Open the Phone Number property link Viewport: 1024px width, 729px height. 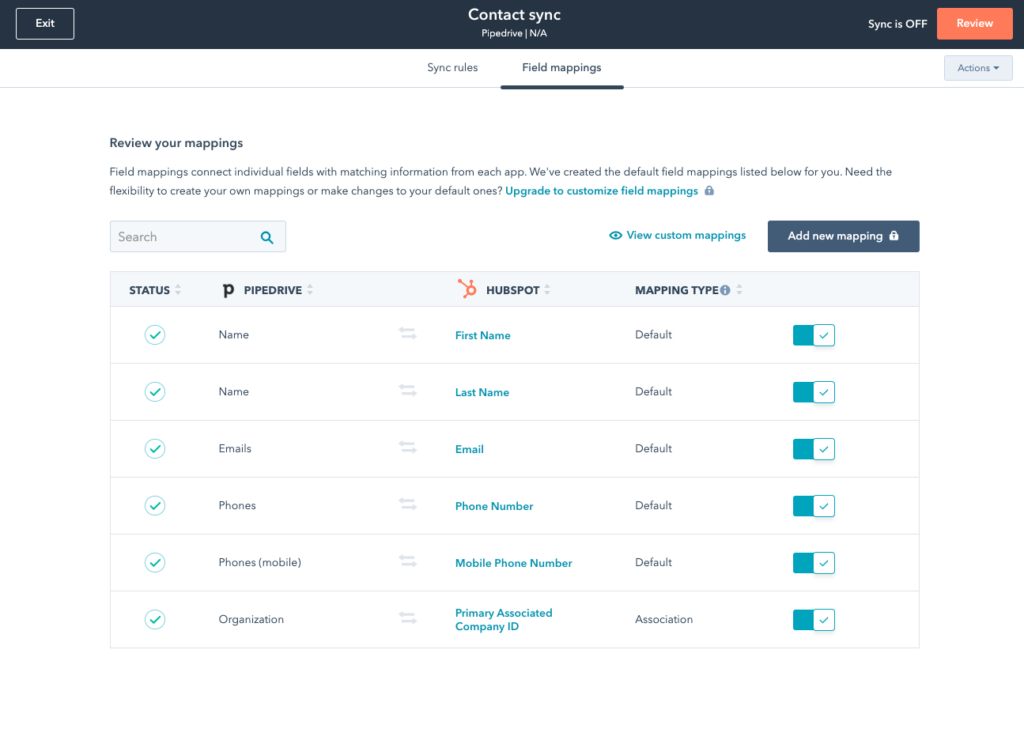point(494,506)
